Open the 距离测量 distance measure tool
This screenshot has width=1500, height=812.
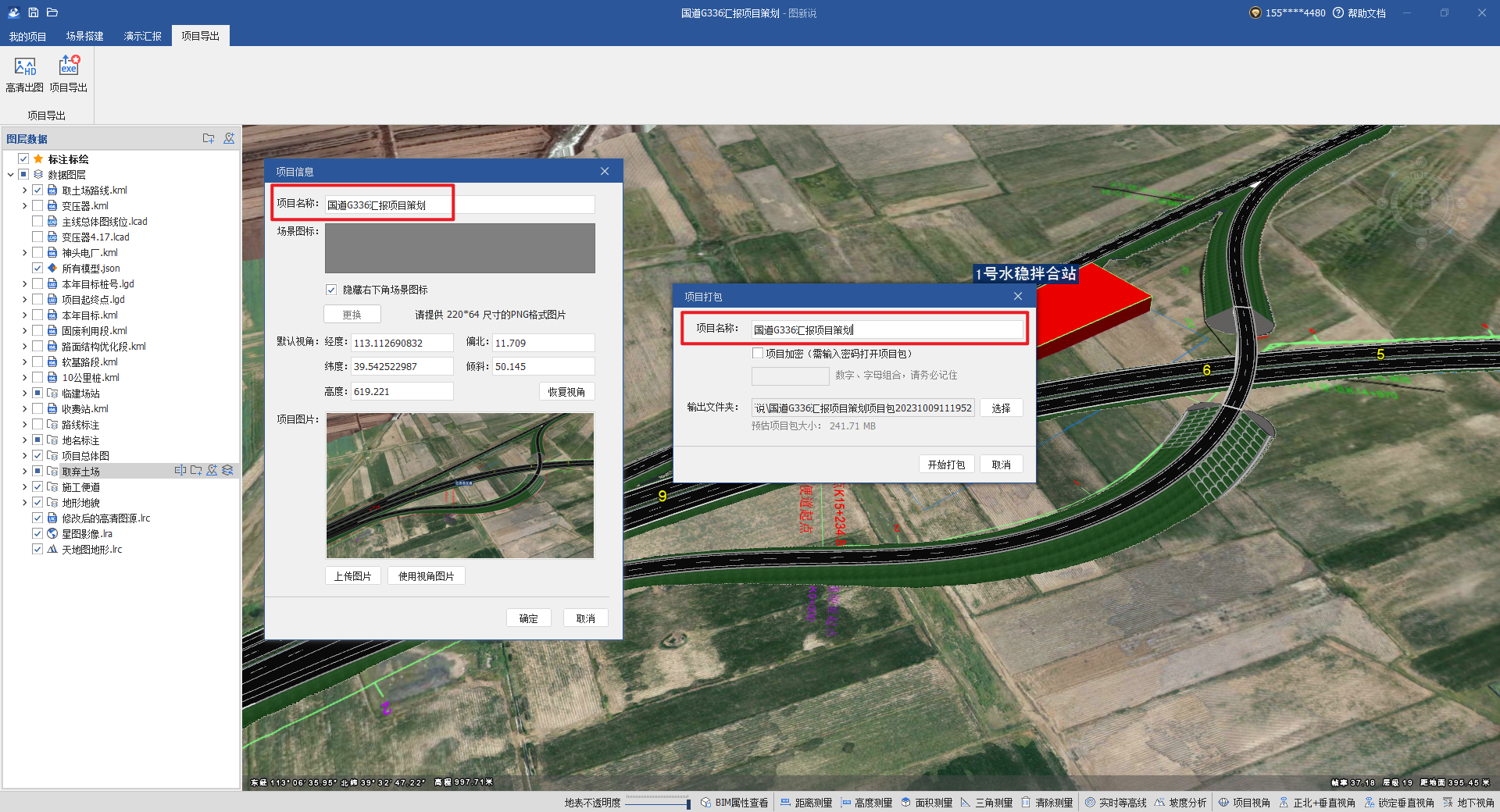[805, 803]
